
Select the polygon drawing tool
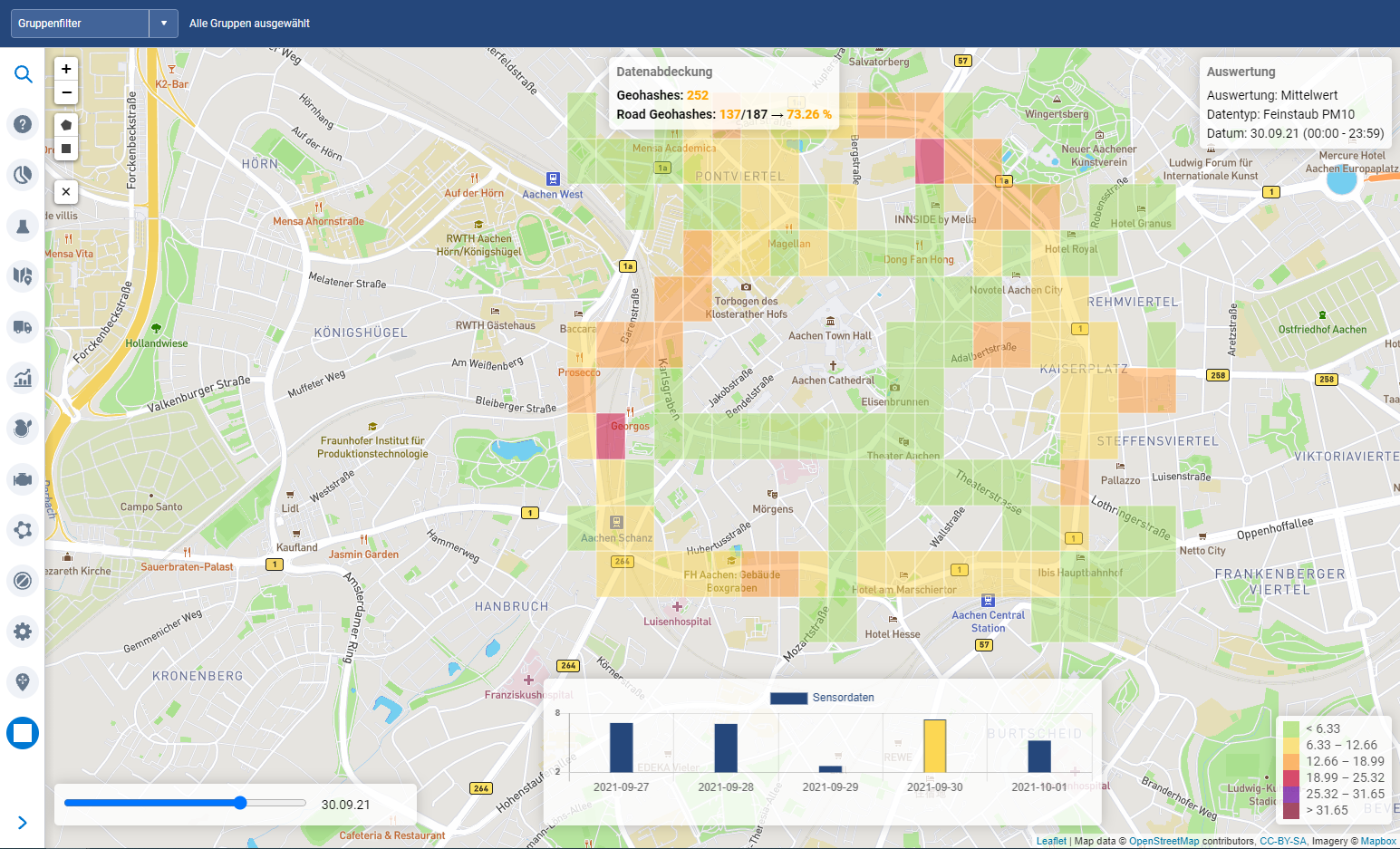65,125
